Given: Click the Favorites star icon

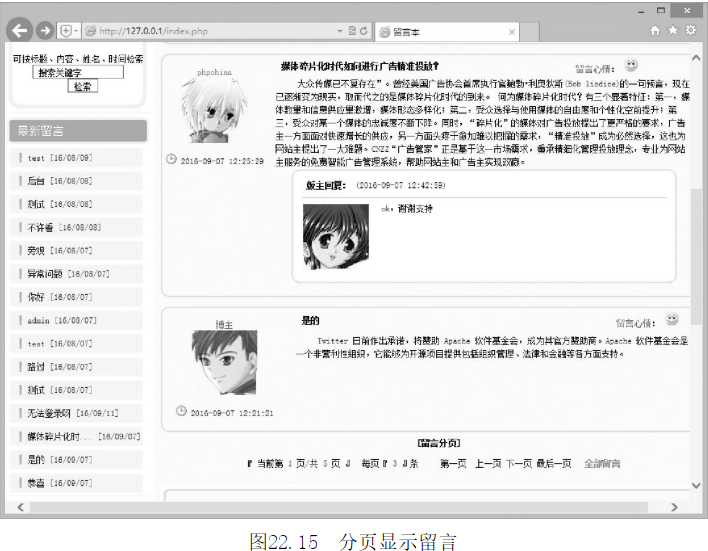Looking at the screenshot, I should (673, 31).
